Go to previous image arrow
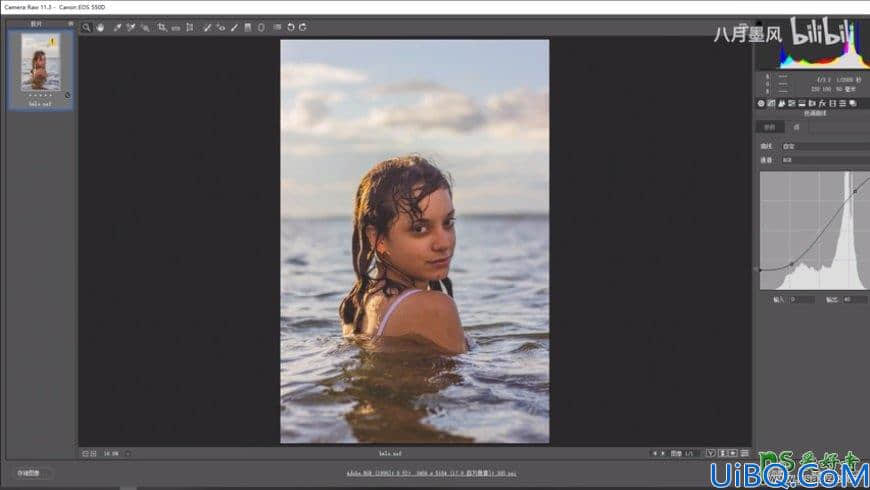The image size is (870, 490). 655,453
